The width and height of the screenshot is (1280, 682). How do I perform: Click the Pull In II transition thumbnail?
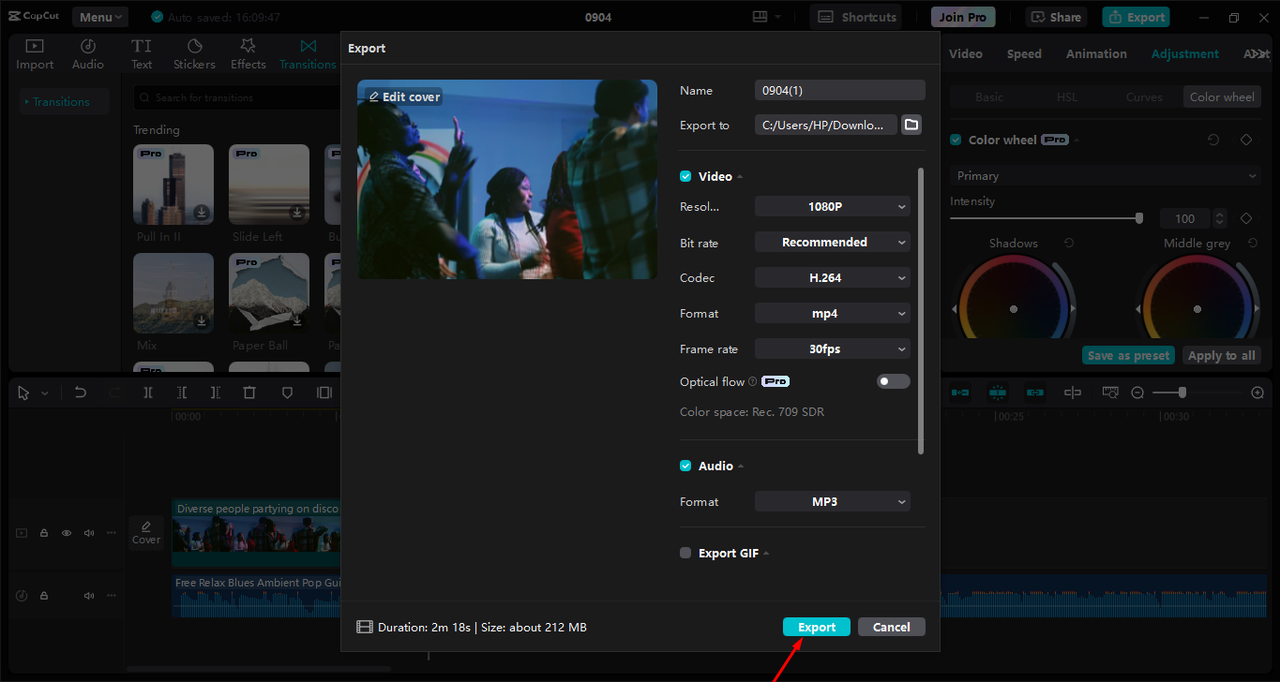[173, 184]
